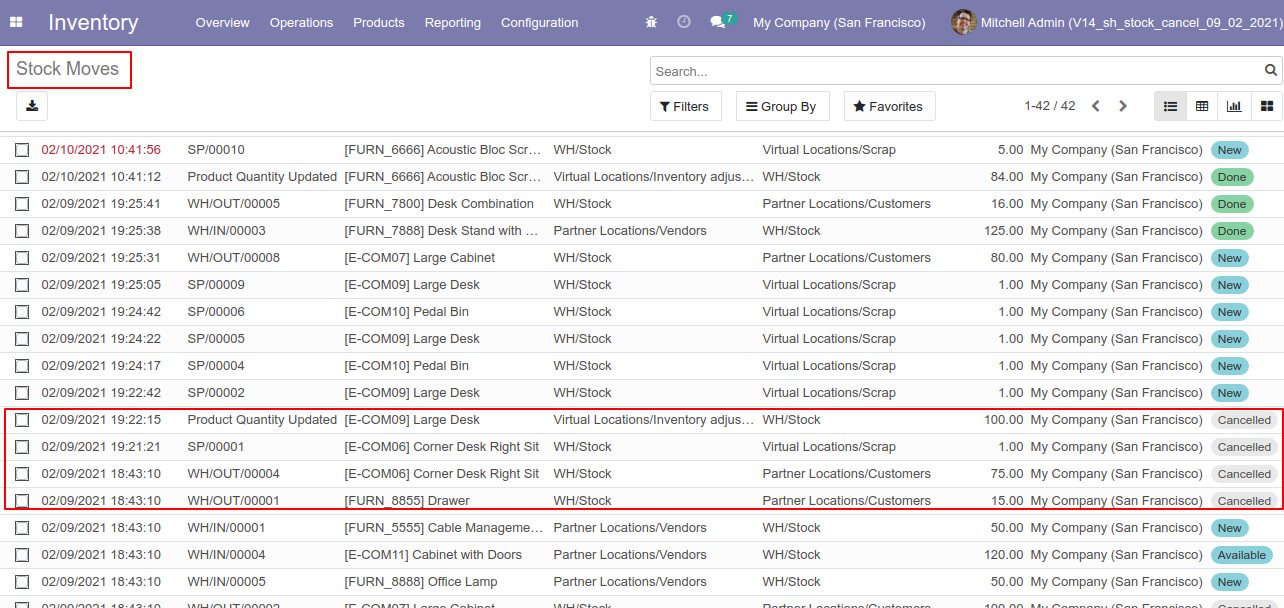Go to next page arrow

(1123, 106)
